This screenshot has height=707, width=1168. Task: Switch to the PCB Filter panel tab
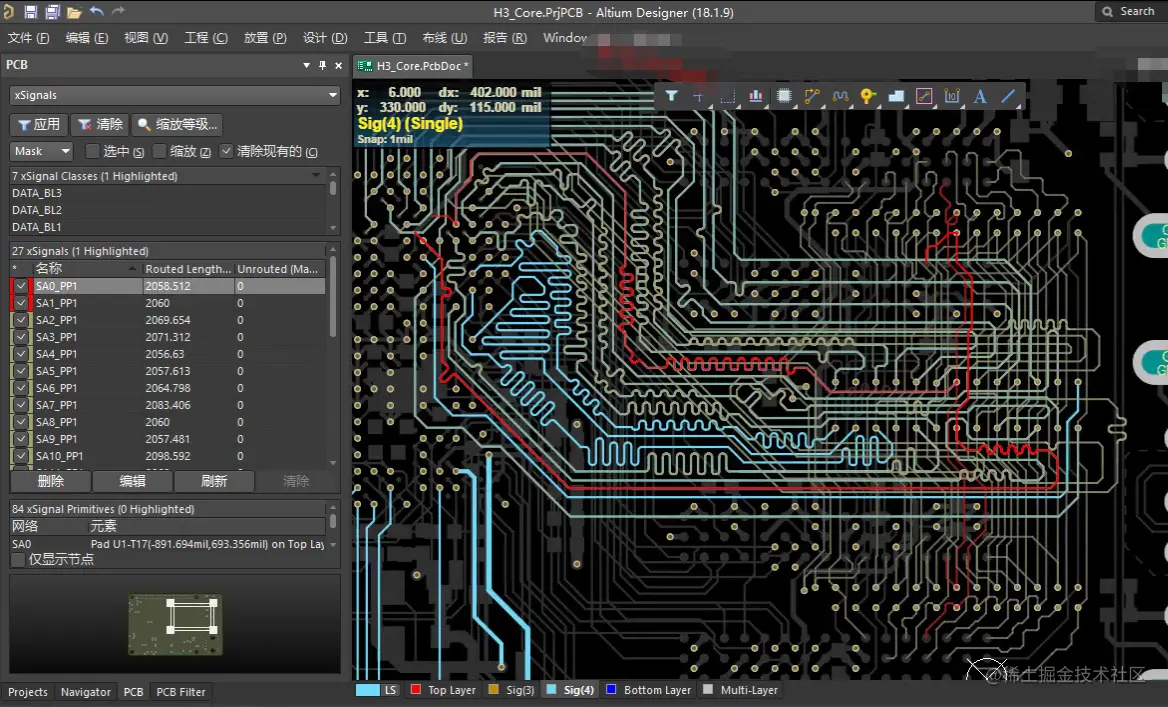coord(181,692)
